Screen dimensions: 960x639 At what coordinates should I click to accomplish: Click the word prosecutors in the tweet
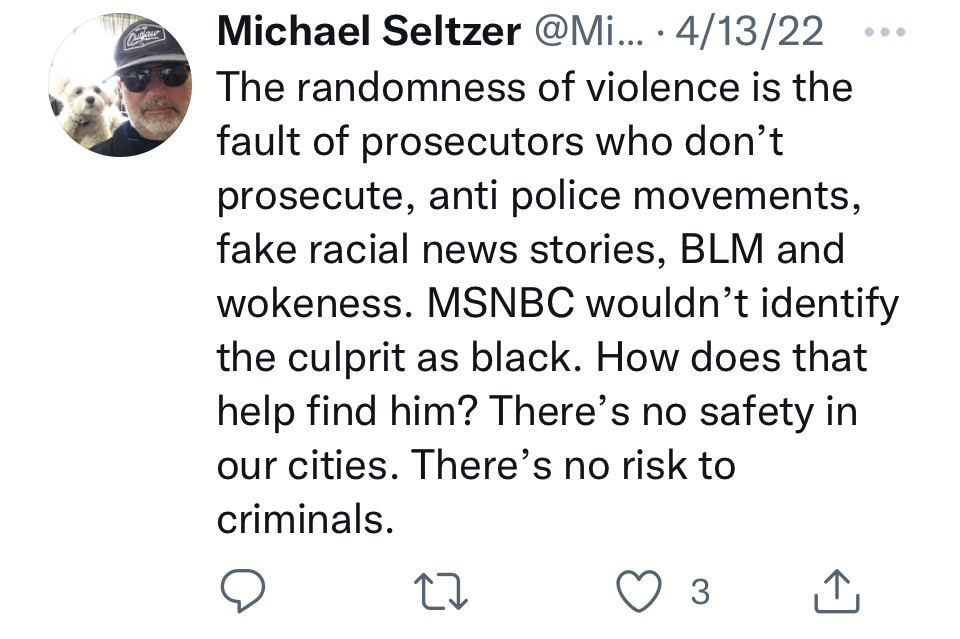coord(472,141)
